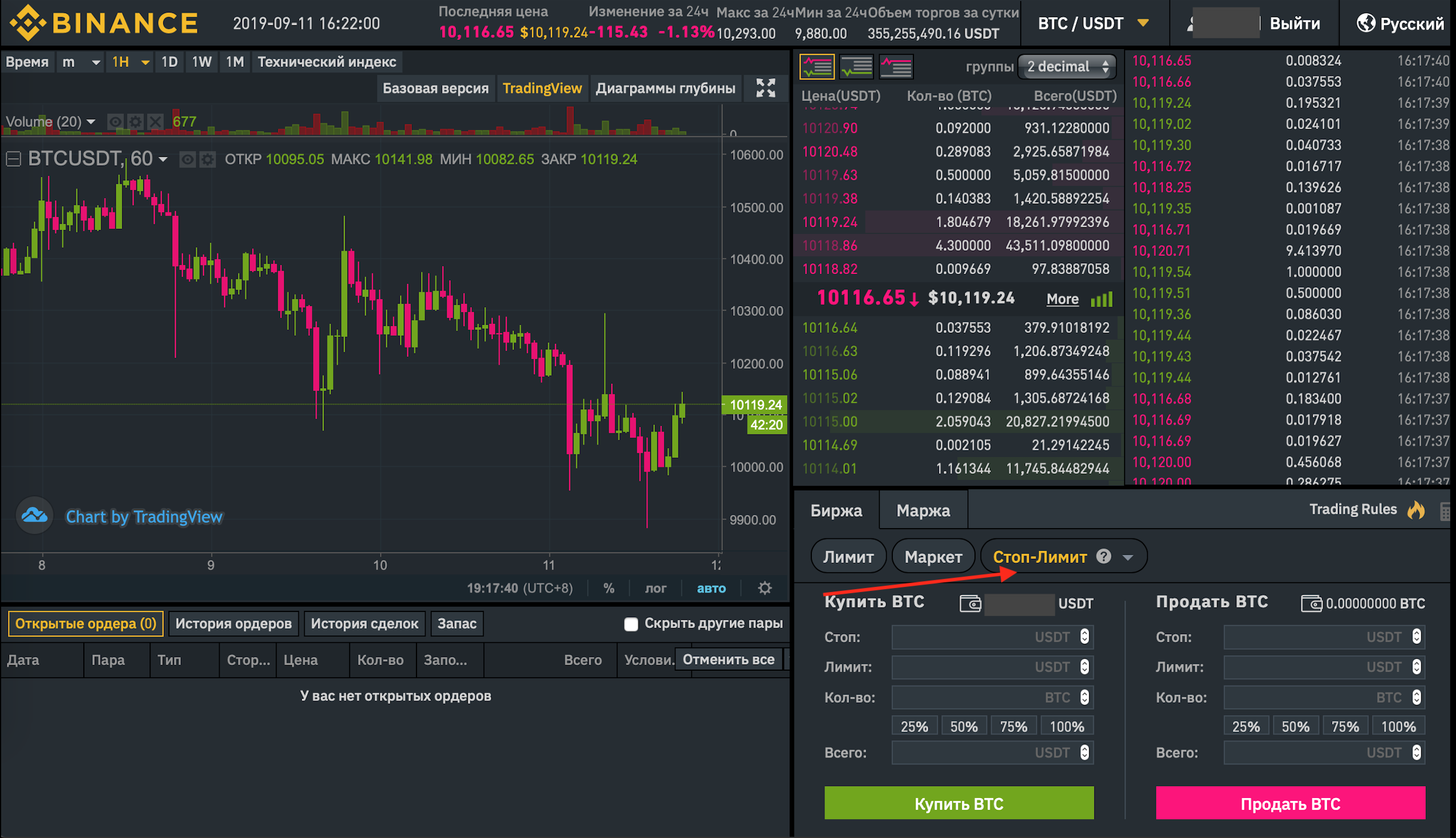Select order book view showing only sell orders
The height and width of the screenshot is (838, 1456).
(x=896, y=67)
